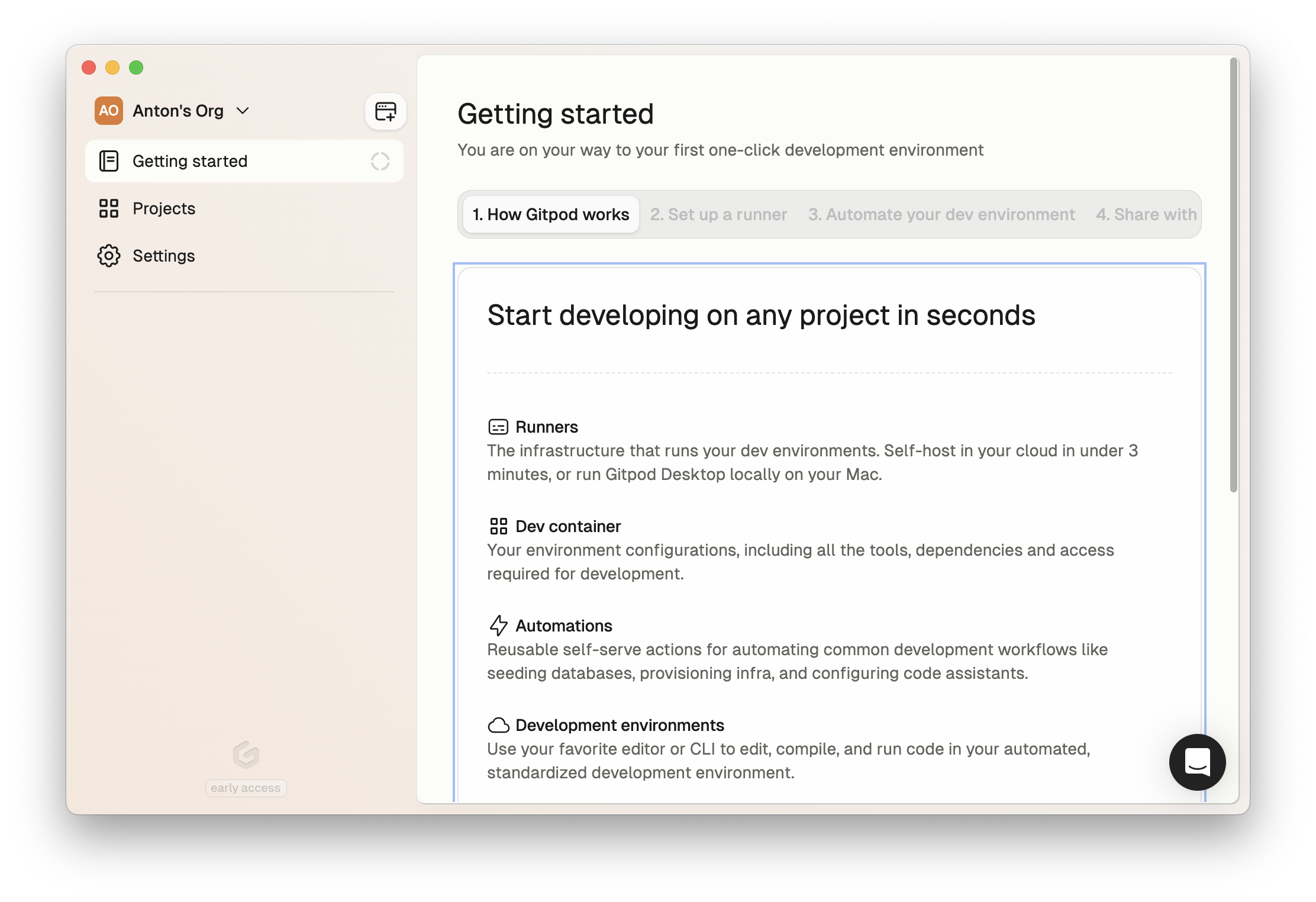Open the Set up a runner tab
This screenshot has width=1316, height=902.
point(718,214)
